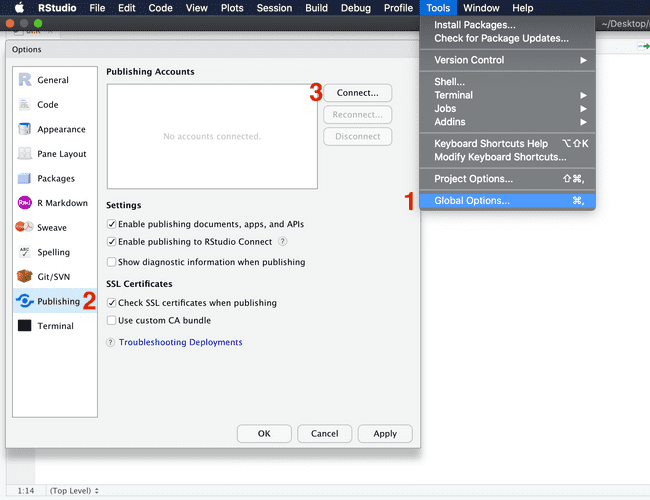
Task: Select the Appearance options category
Action: (55, 129)
